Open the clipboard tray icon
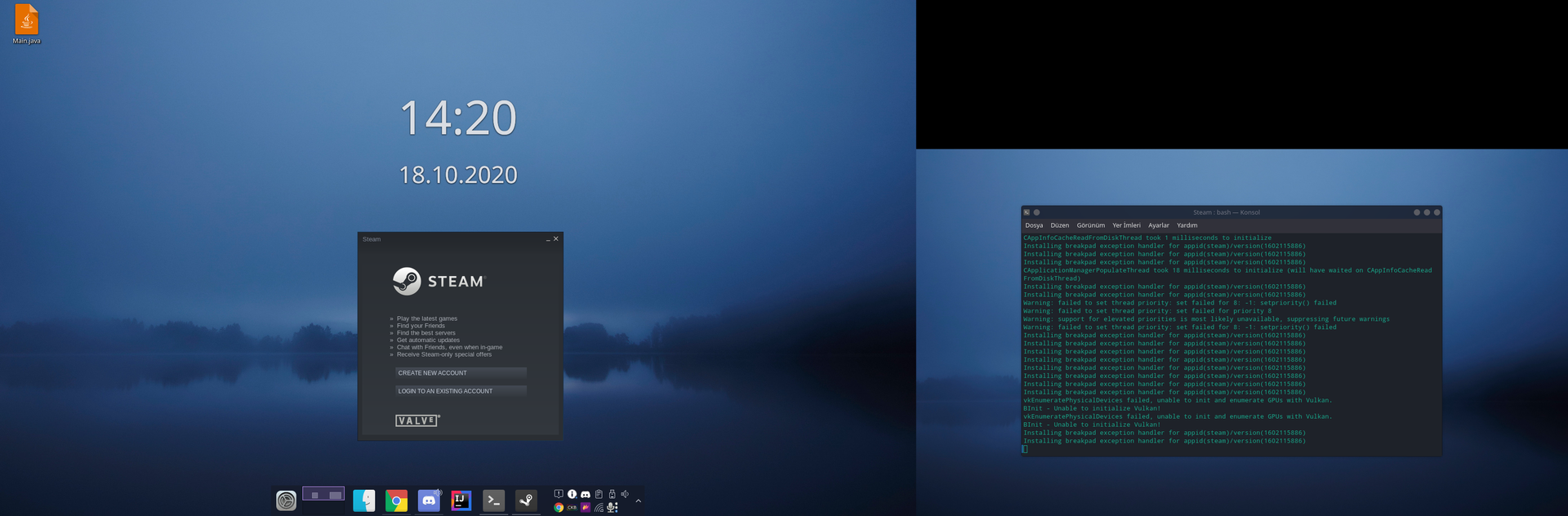 599,494
